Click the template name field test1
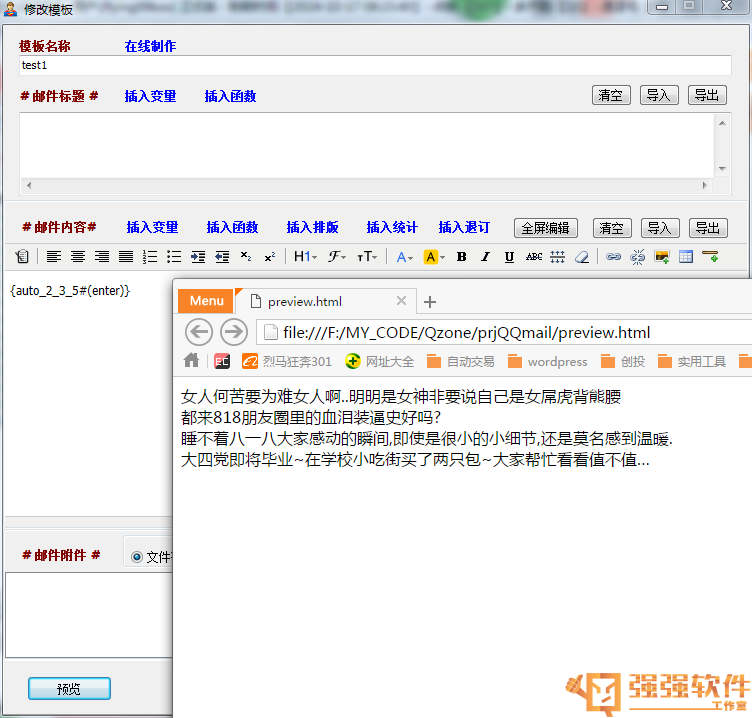Viewport: 752px width, 718px height. coord(375,65)
